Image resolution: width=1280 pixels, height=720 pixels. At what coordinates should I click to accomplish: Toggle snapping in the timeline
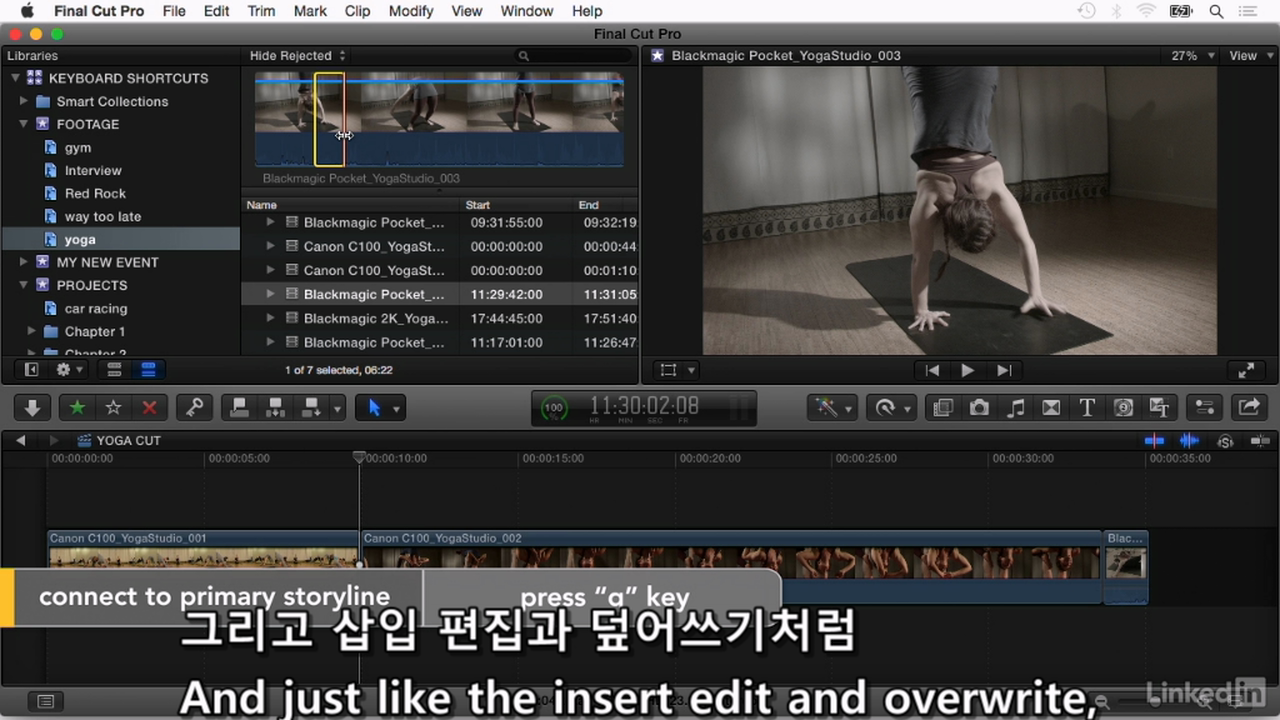tap(1259, 440)
